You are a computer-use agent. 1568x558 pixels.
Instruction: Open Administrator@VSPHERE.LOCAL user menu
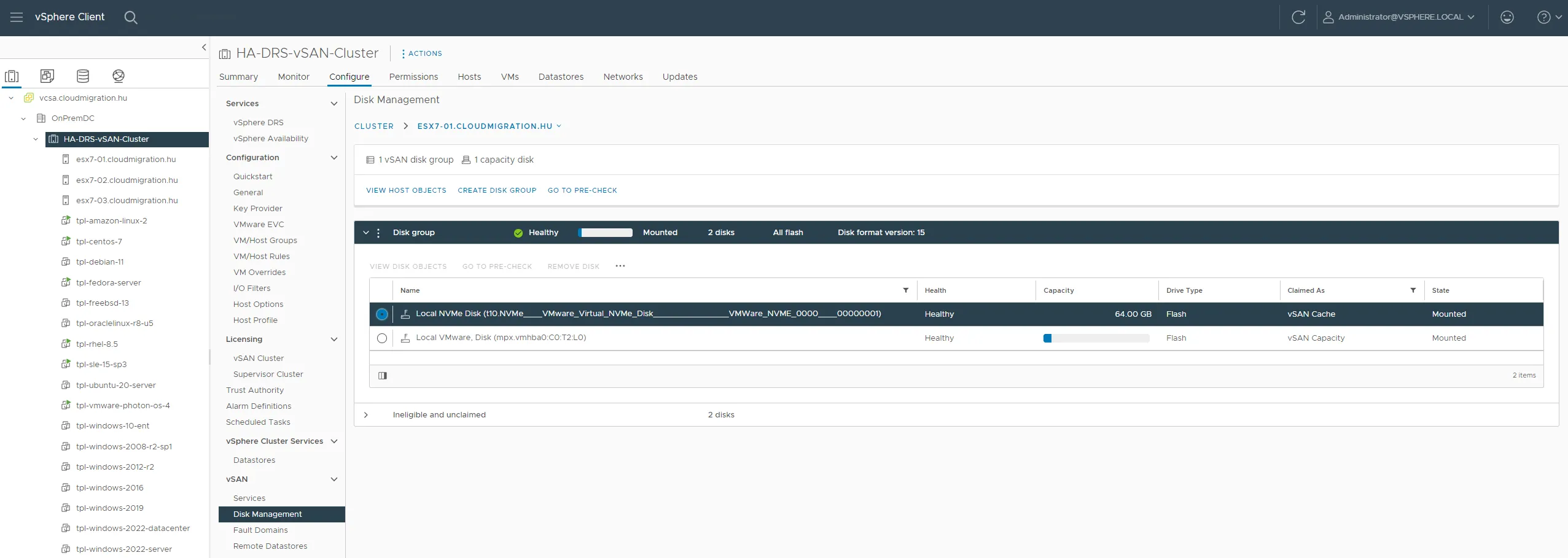point(1398,17)
